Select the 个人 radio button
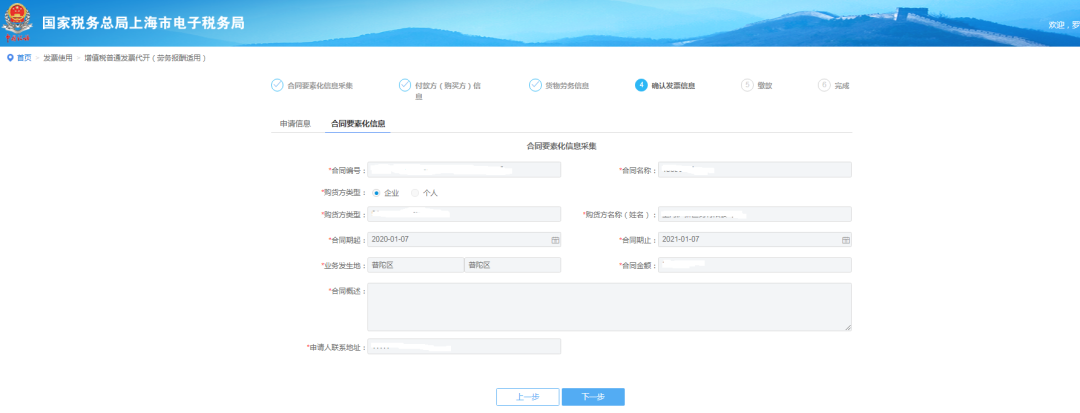Screen dimensions: 1080x413 click(415, 192)
